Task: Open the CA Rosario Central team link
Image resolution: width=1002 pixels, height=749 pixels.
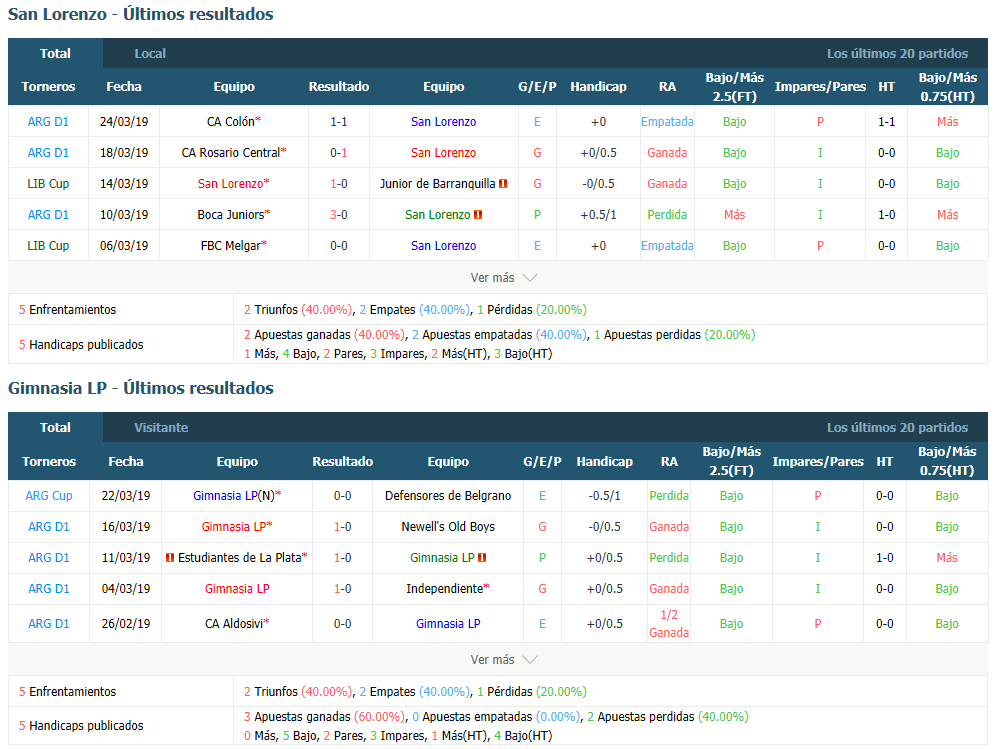Action: coord(231,153)
